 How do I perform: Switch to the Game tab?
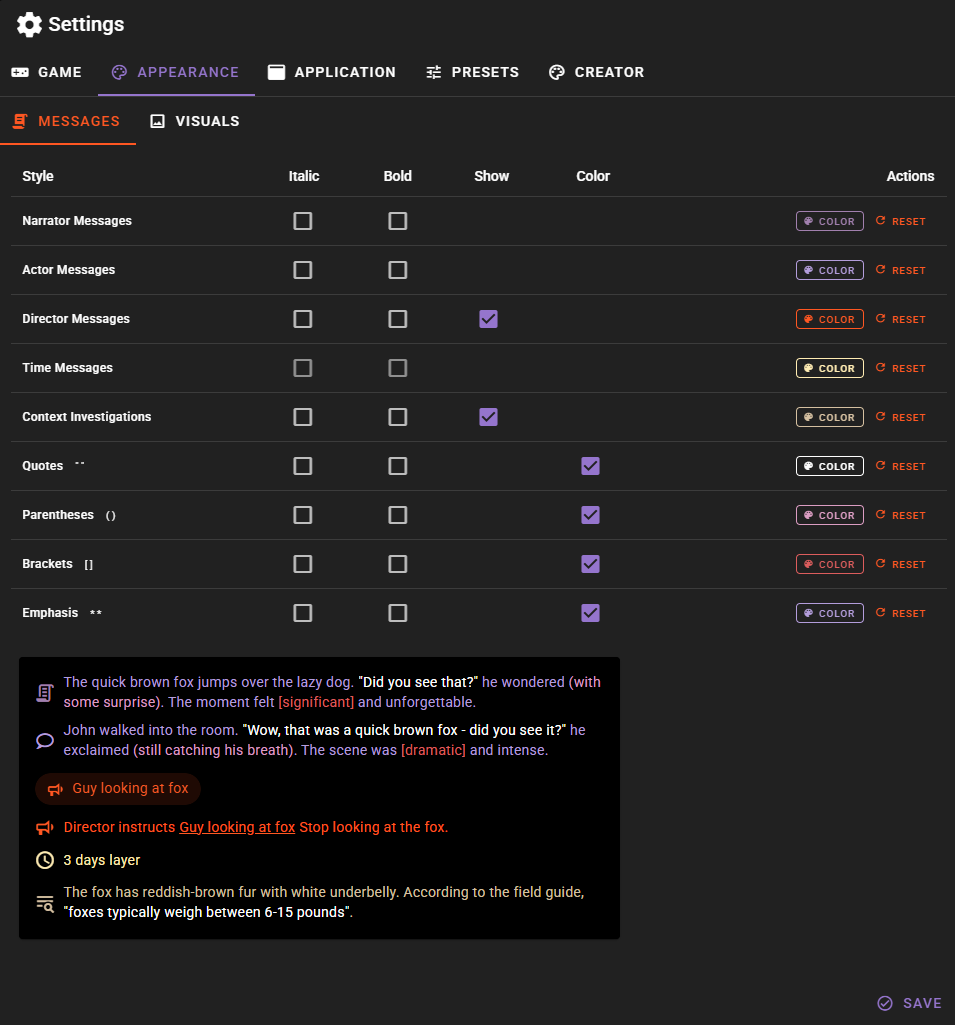click(x=47, y=72)
